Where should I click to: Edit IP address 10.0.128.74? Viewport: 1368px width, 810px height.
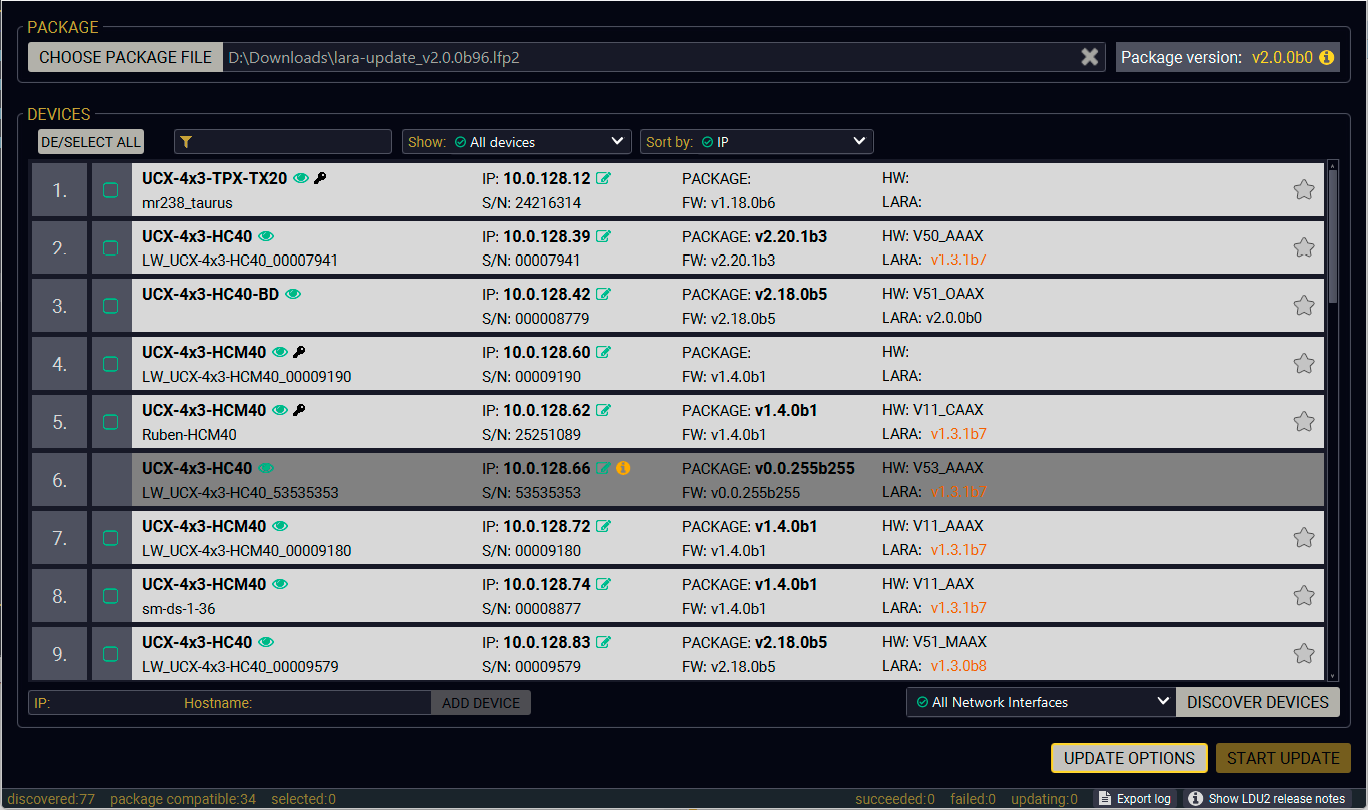tap(603, 584)
